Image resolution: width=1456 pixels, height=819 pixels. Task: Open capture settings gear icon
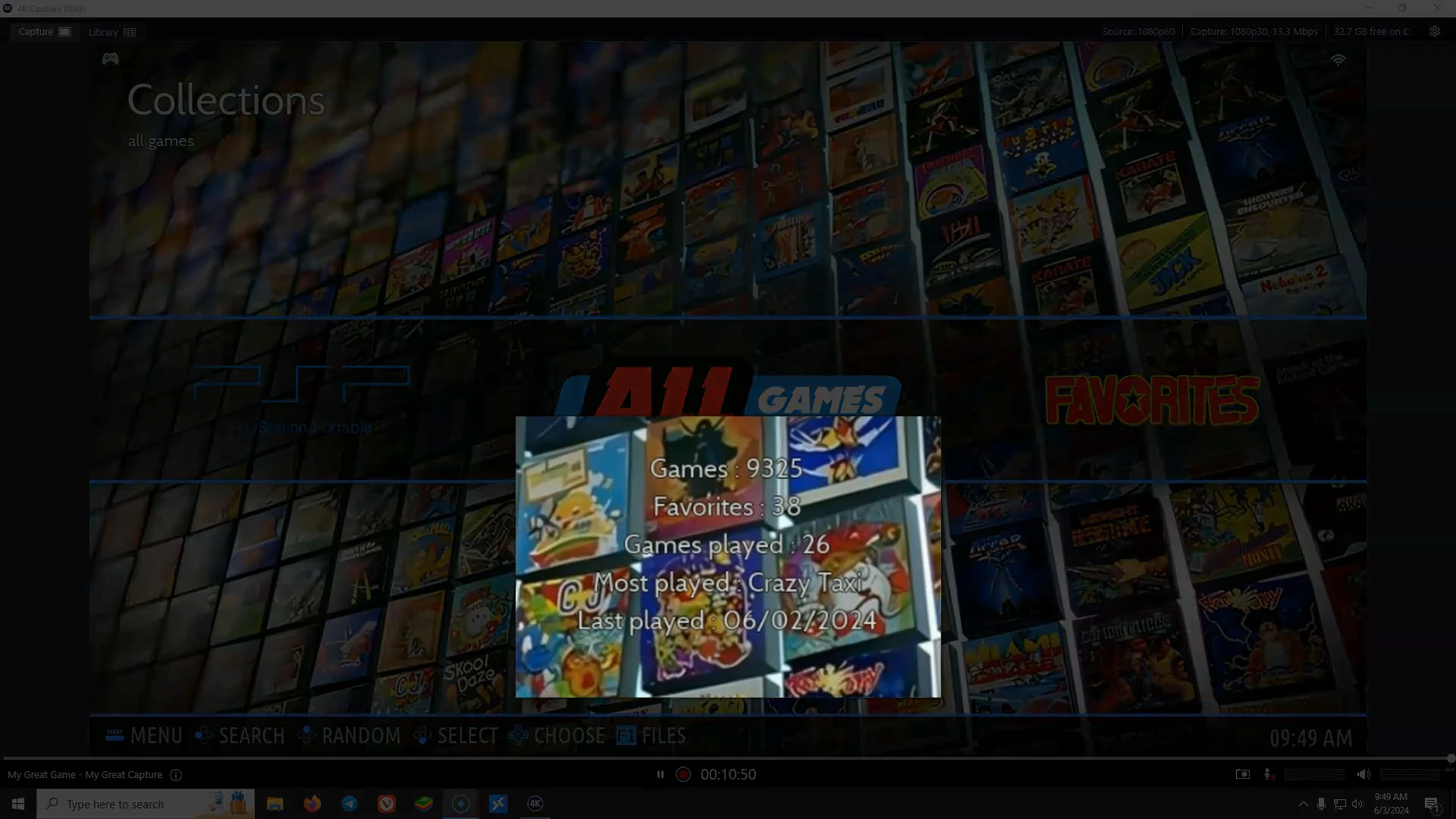click(x=1435, y=32)
